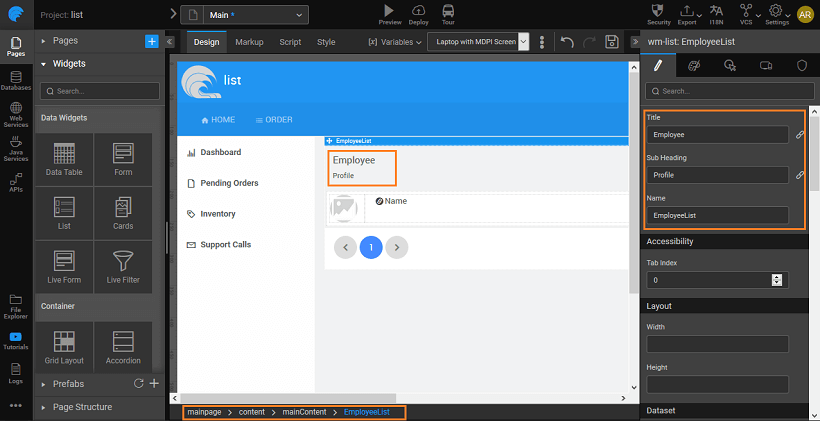Click the save floppy disk icon
This screenshot has height=421, width=820.
coord(613,42)
